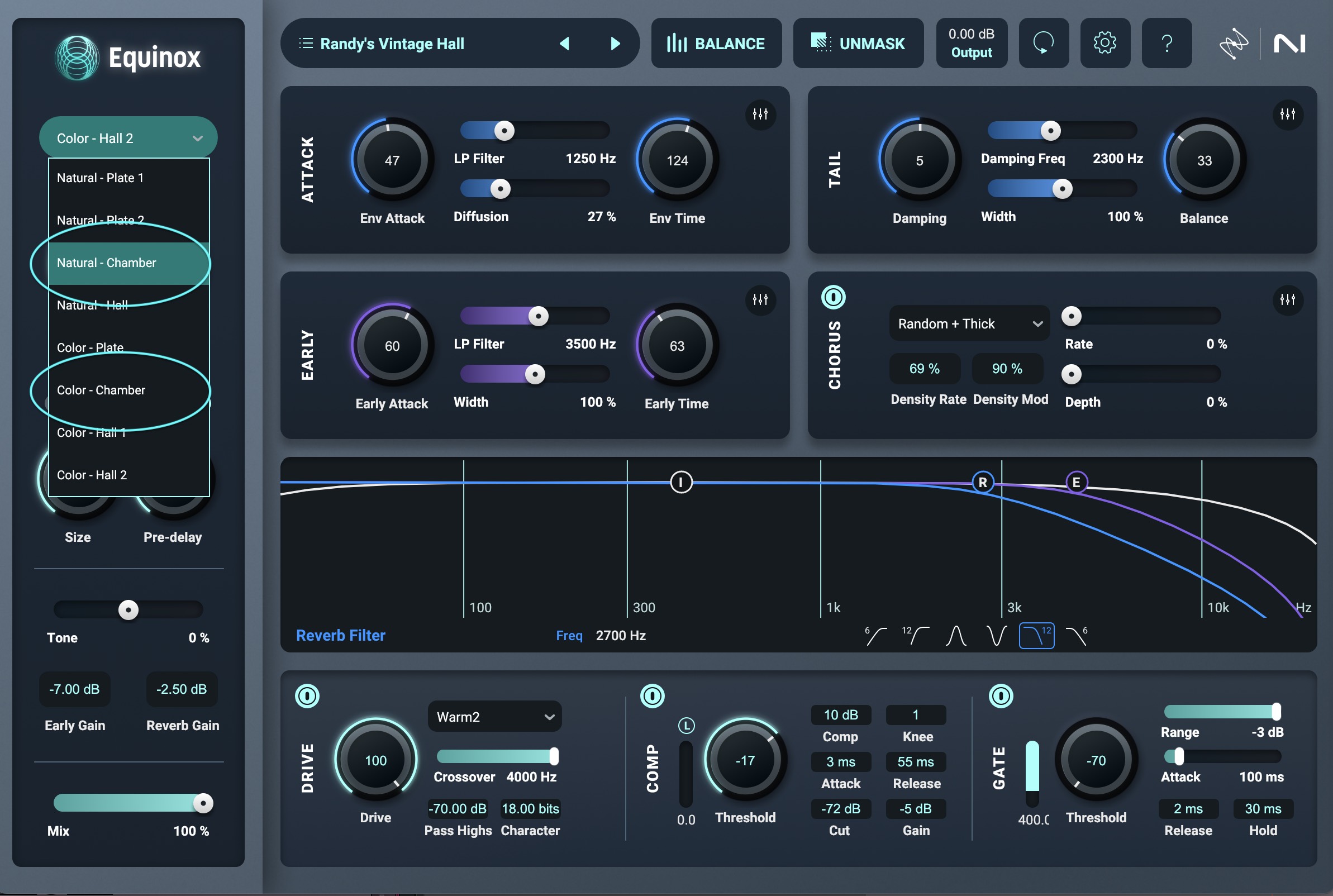Image resolution: width=1333 pixels, height=896 pixels.
Task: Click the UNMASK button
Action: coord(858,44)
